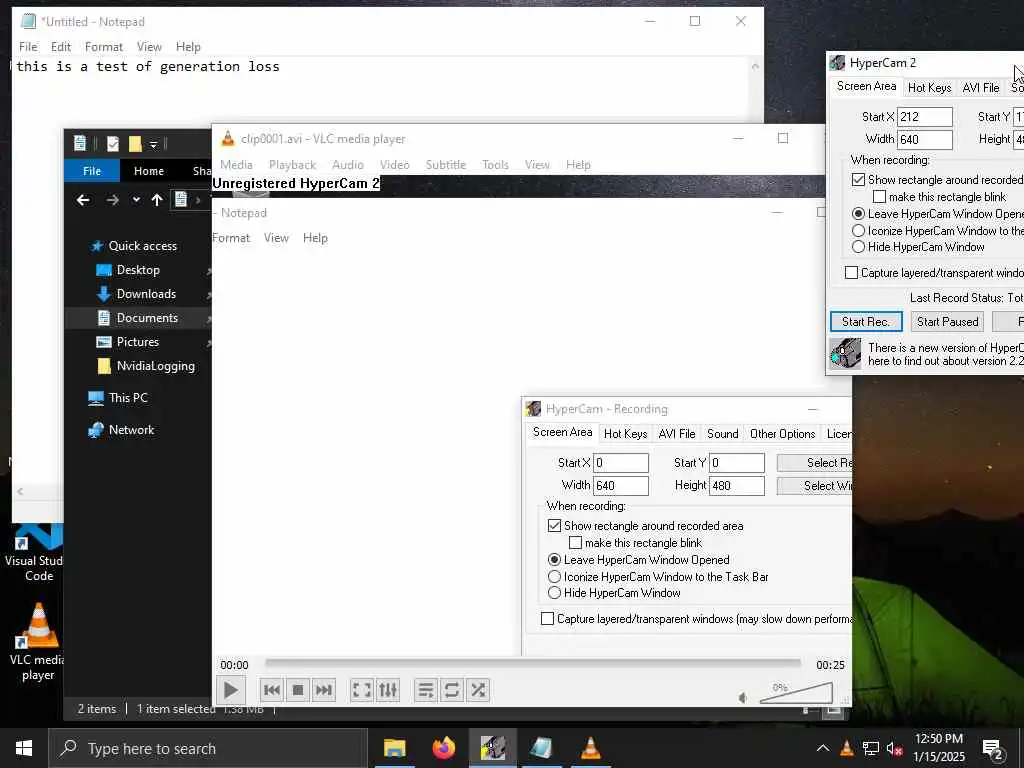Image resolution: width=1024 pixels, height=768 pixels.
Task: Enable make this rectangle blink in HyperCam 2
Action: pyautogui.click(x=880, y=197)
